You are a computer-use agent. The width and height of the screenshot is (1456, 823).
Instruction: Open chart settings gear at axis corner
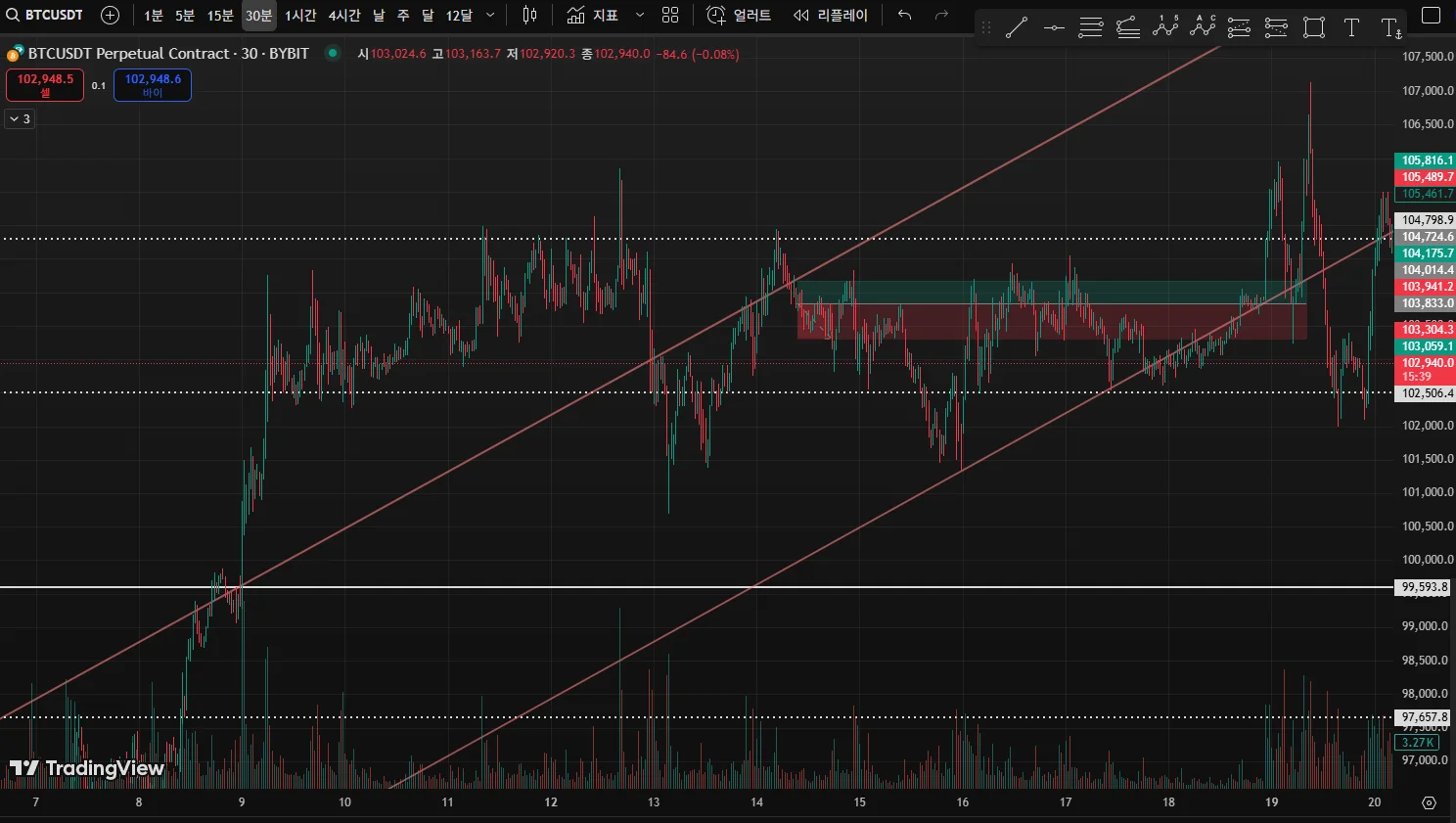click(x=1429, y=802)
